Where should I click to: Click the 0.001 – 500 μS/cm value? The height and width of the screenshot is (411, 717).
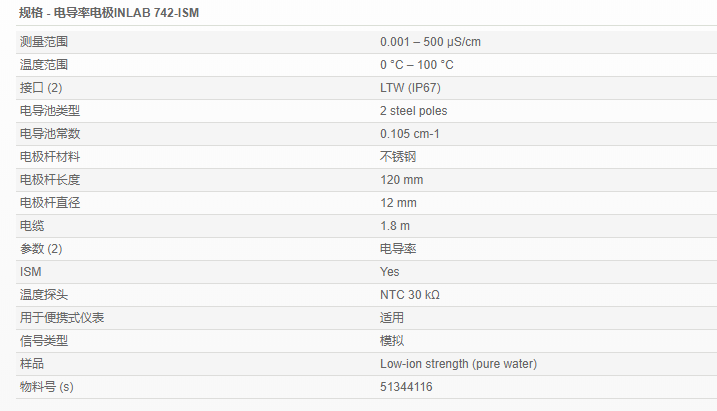(431, 41)
